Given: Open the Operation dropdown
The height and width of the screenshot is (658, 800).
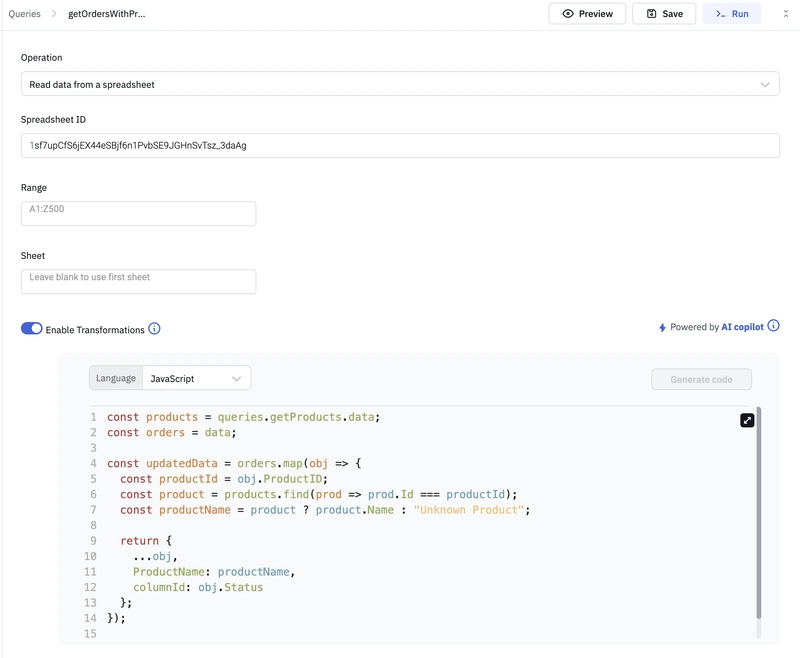Looking at the screenshot, I should pyautogui.click(x=400, y=84).
